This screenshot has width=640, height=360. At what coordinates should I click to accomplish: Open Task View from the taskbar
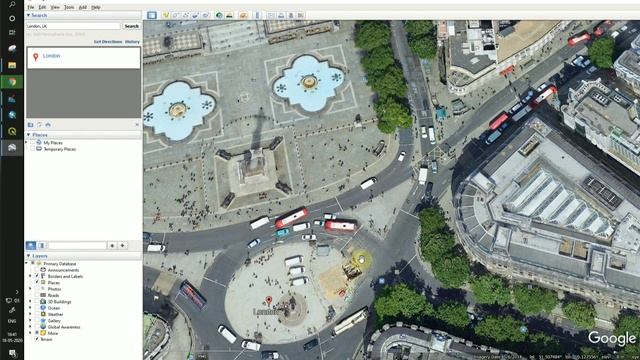click(x=12, y=32)
